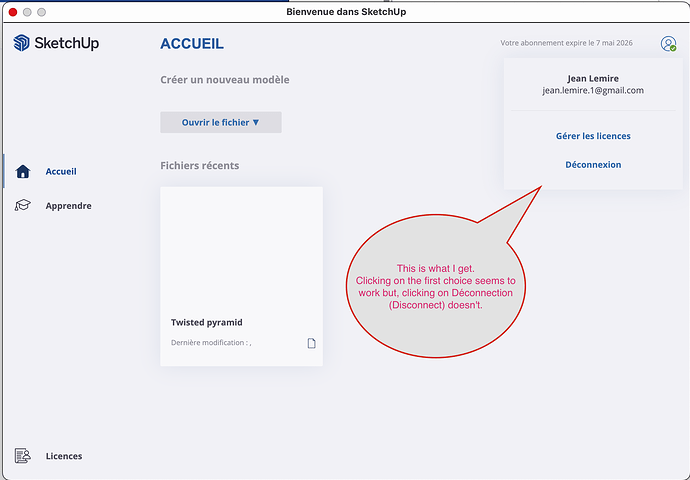Click the Jean Lemire account name
The height and width of the screenshot is (480, 690).
click(593, 78)
